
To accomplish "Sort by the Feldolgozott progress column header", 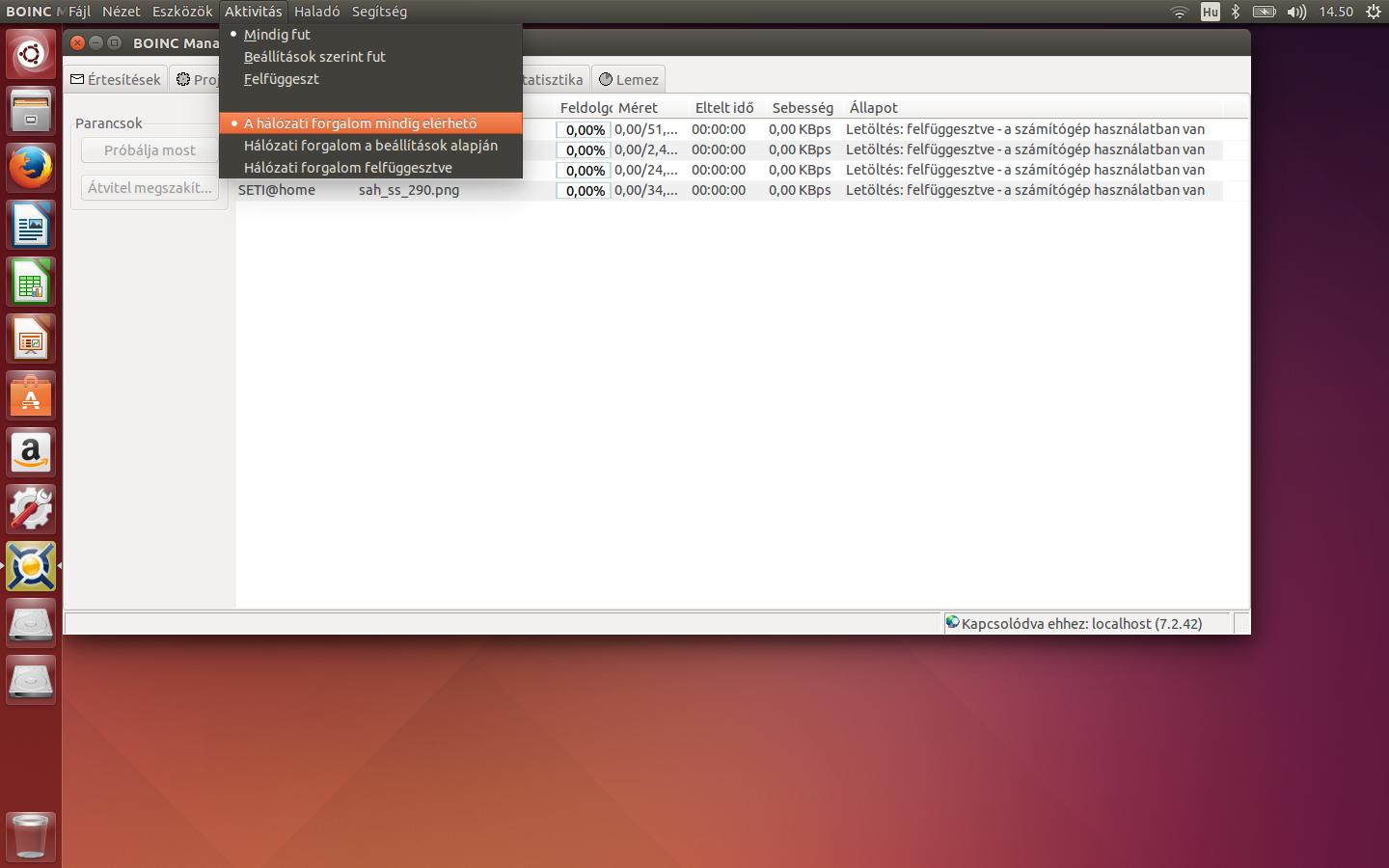I will pyautogui.click(x=585, y=107).
